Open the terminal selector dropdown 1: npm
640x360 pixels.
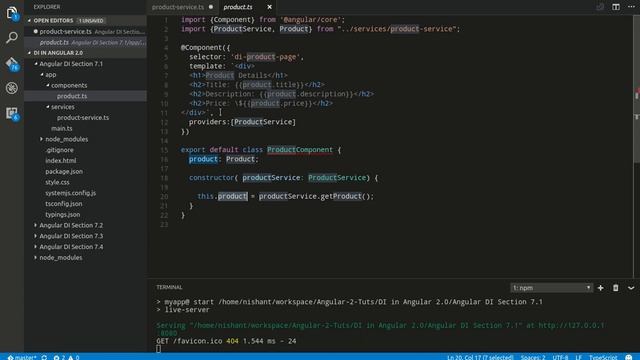pos(551,288)
